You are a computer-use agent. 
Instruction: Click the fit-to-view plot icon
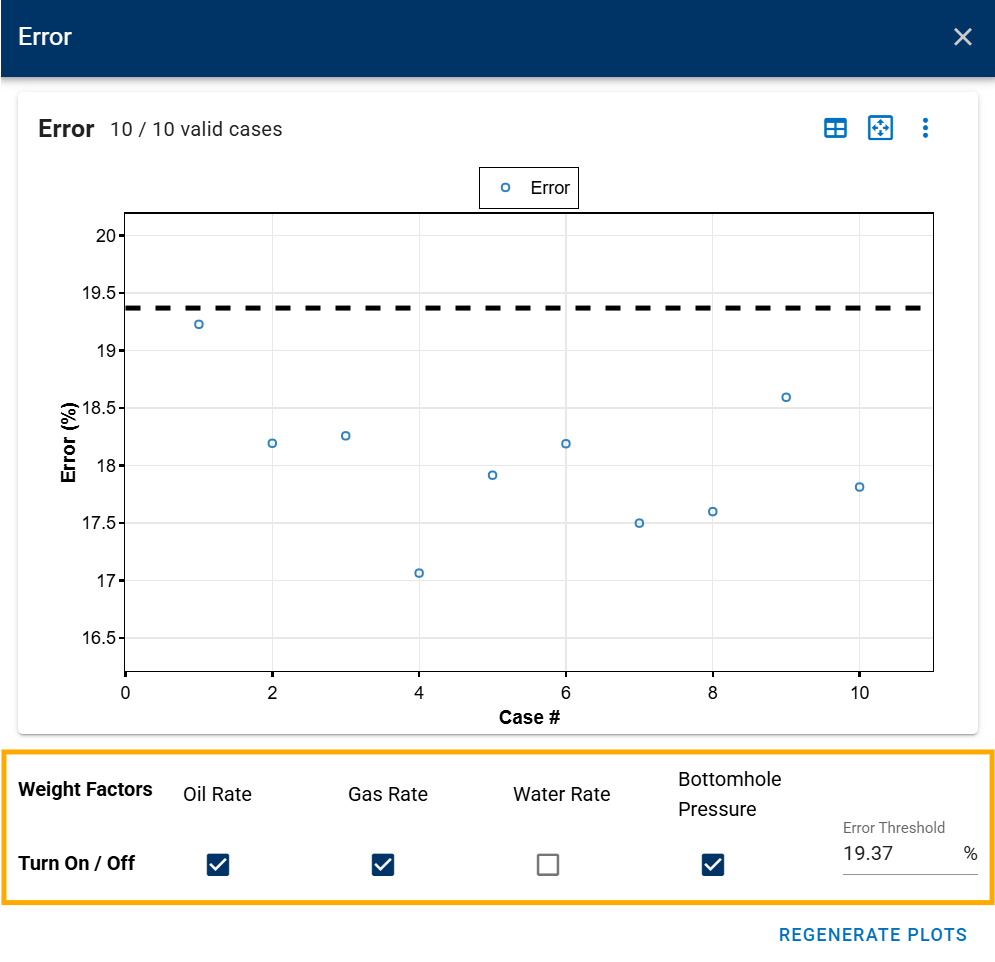[880, 128]
